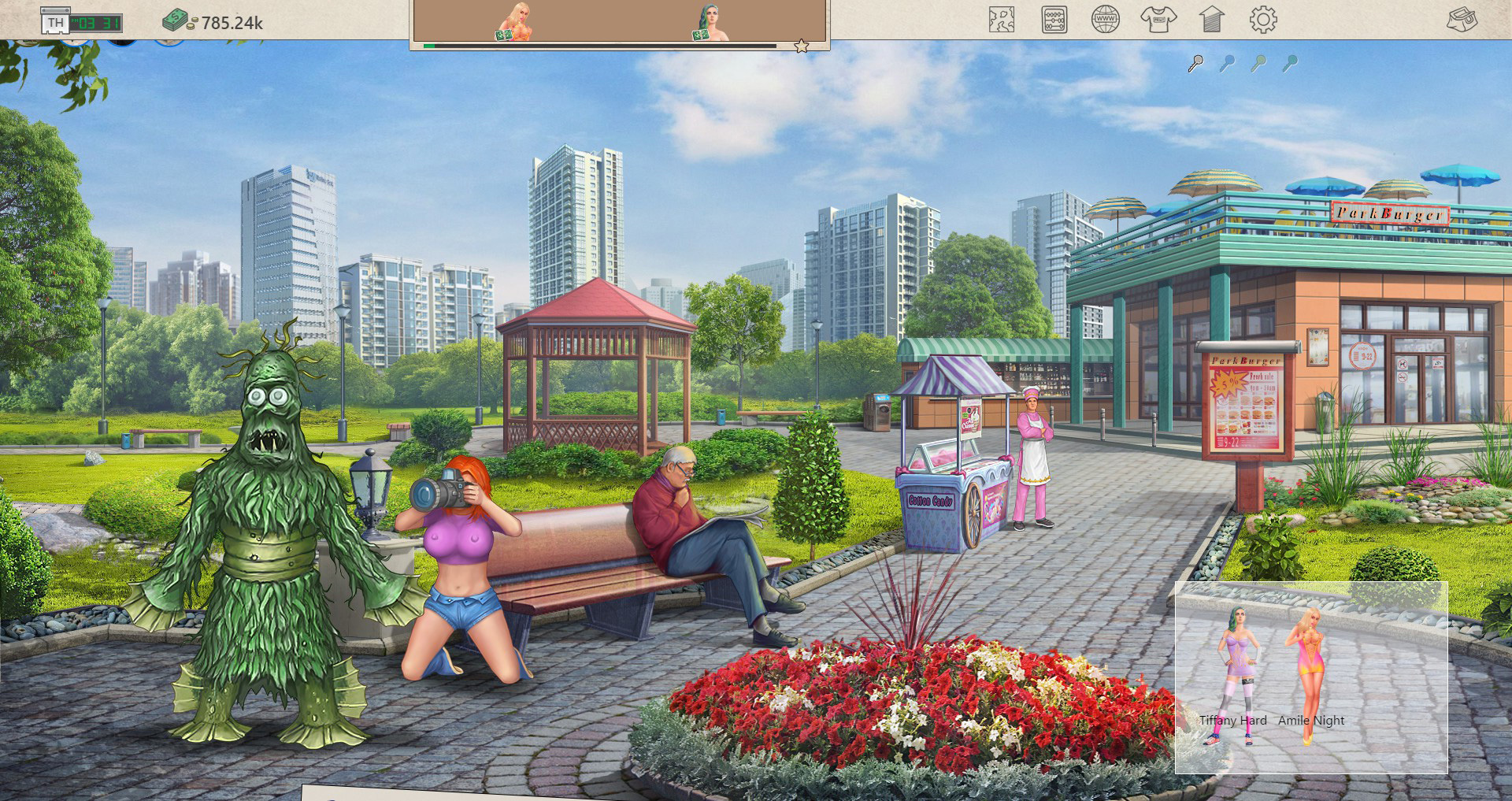Open settings gear icon
This screenshot has width=1512, height=801.
pos(1262,20)
